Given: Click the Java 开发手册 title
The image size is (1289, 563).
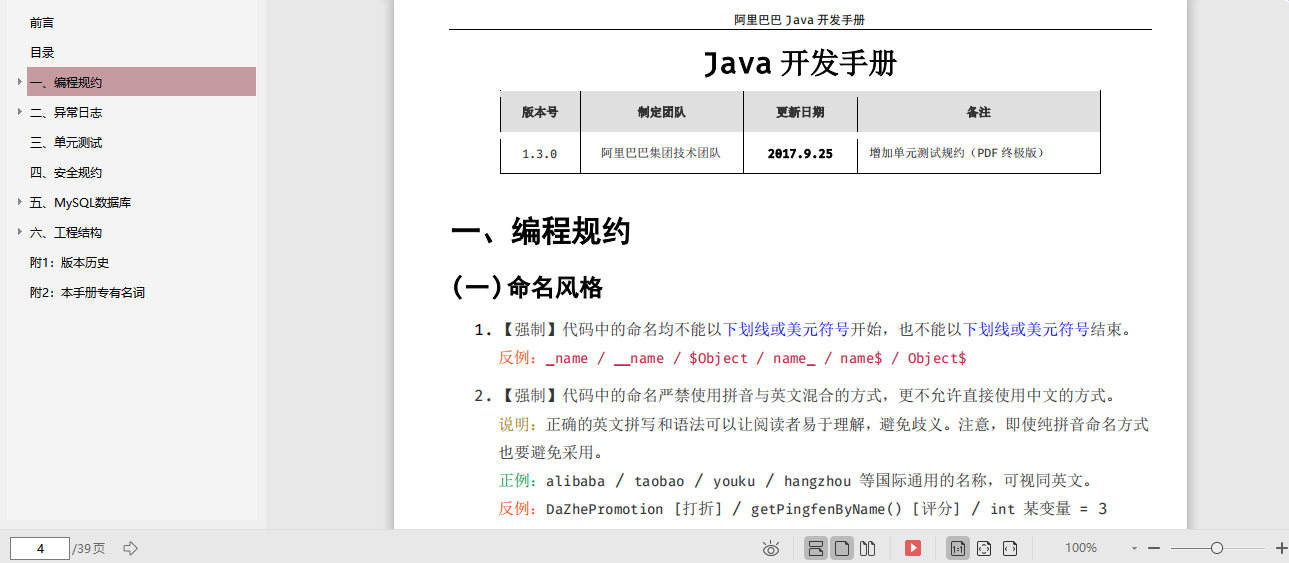Looking at the screenshot, I should click(x=800, y=63).
